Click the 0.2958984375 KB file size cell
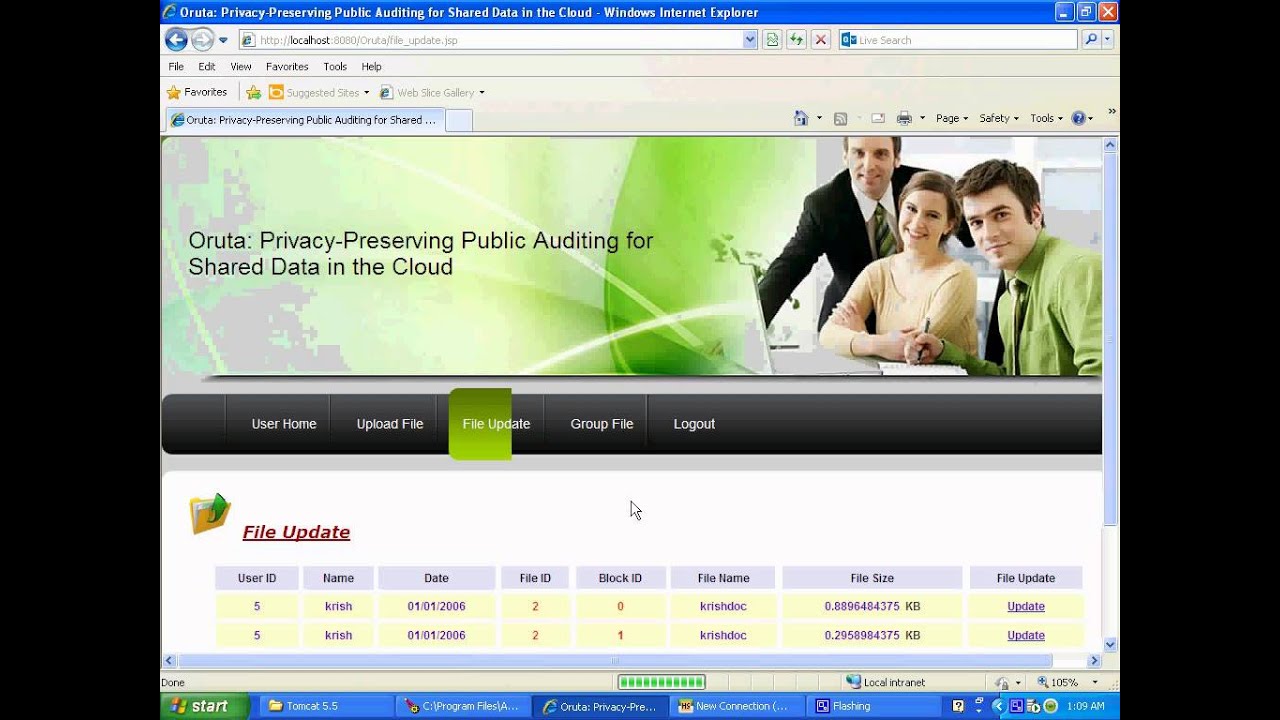Viewport: 1280px width, 720px height. tap(872, 635)
